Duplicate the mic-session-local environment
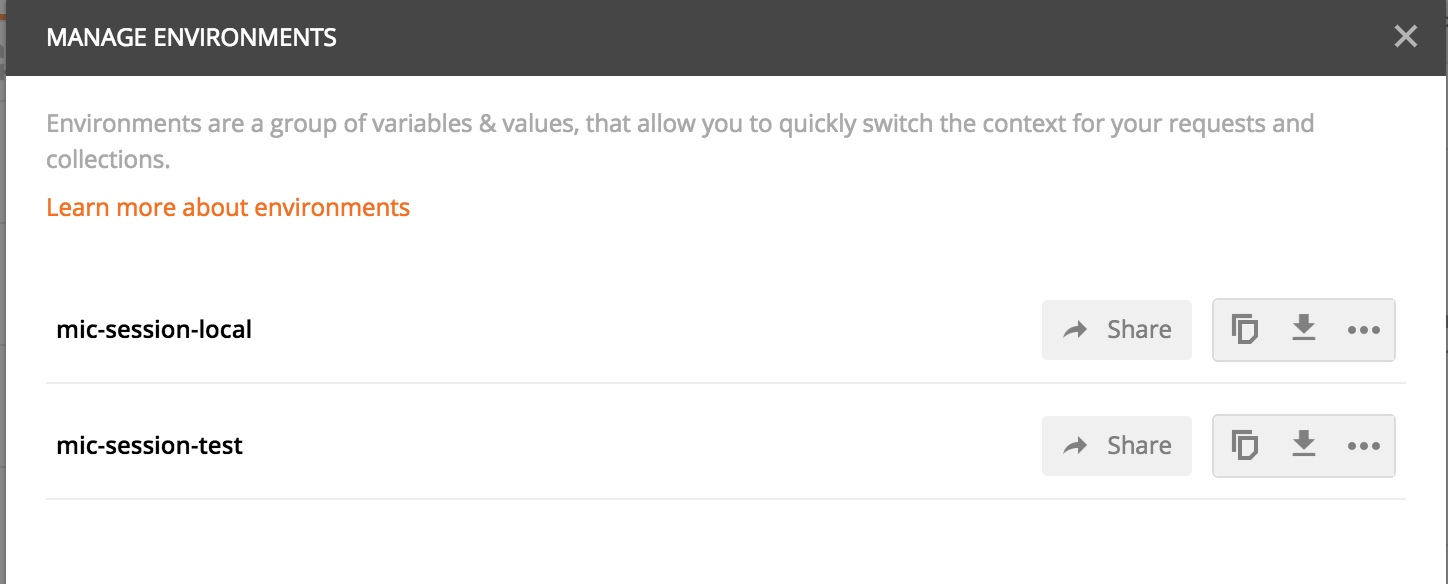1448x584 pixels. [1244, 329]
